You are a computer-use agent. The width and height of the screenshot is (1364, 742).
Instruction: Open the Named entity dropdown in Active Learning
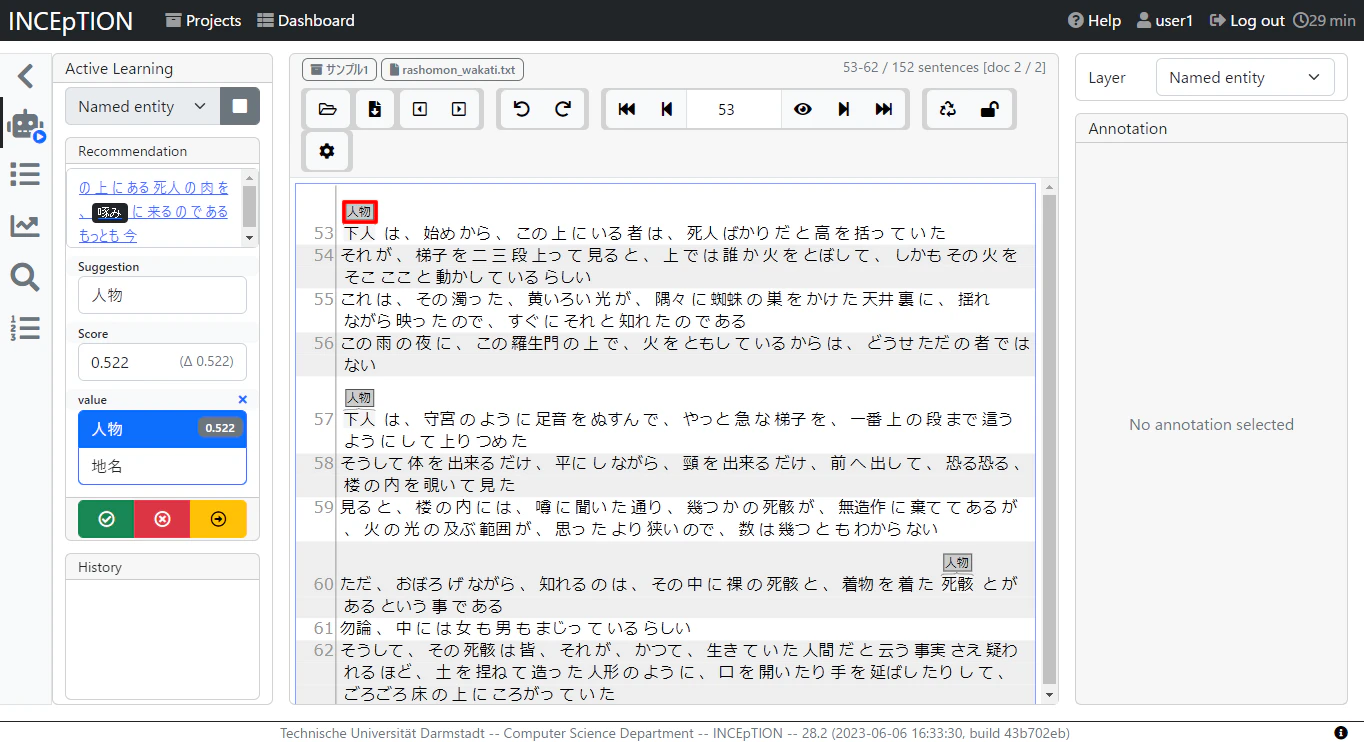click(x=142, y=106)
